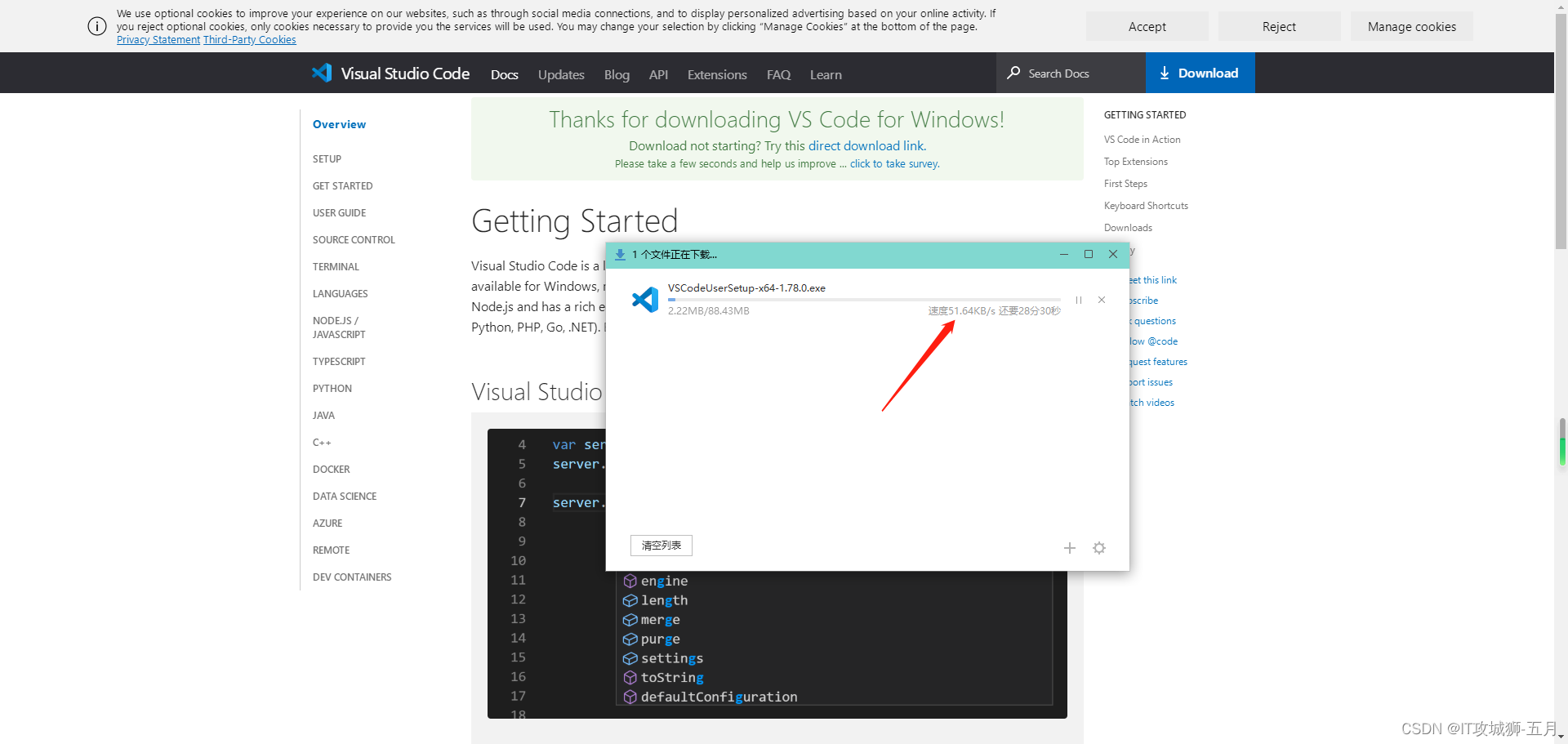Screen dimensions: 1568x744
Task: Add a new download with plus icon
Action: click(x=1070, y=548)
